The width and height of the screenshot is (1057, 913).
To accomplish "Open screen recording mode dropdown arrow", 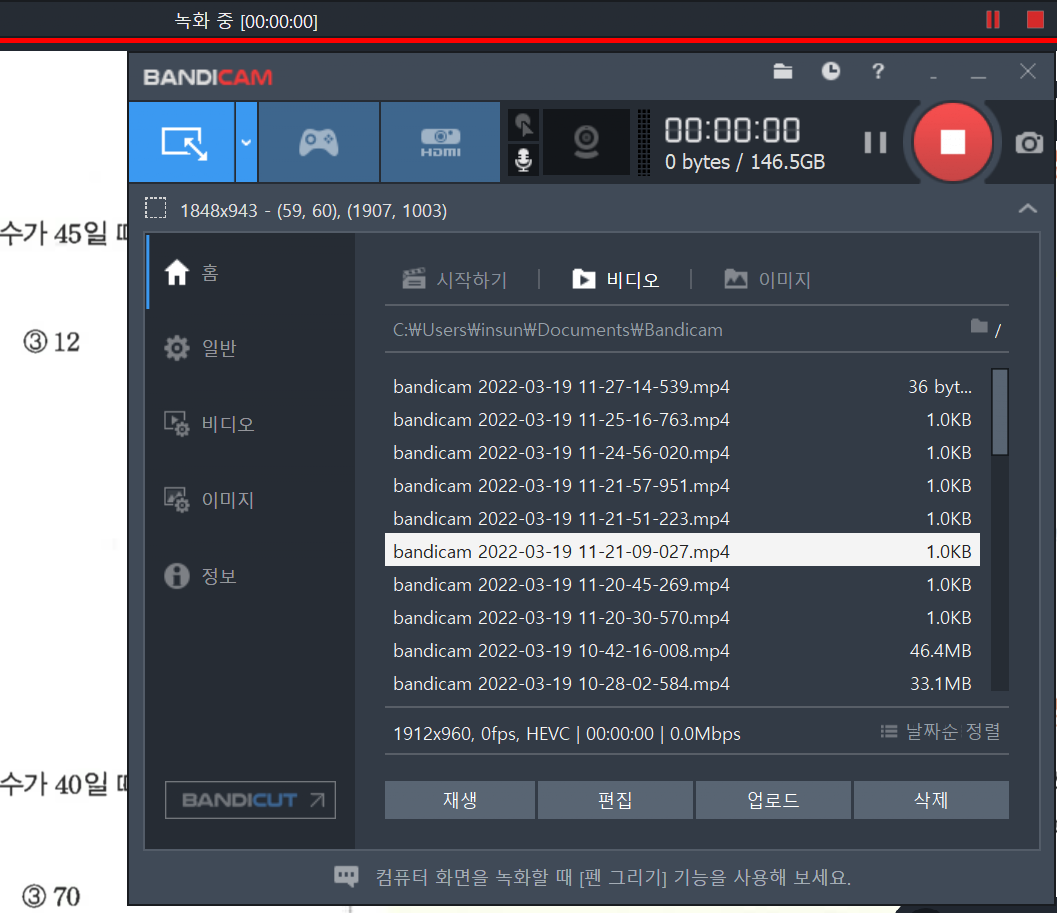I will pos(247,142).
